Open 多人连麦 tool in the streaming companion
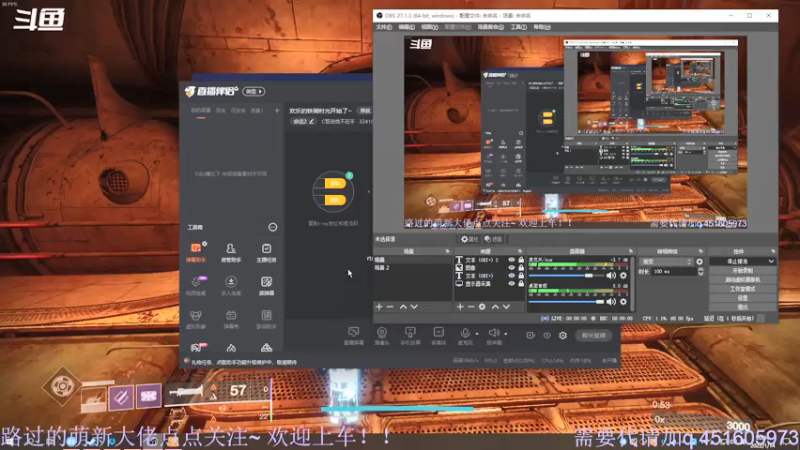Screen dimensions: 800x450 (x=231, y=286)
